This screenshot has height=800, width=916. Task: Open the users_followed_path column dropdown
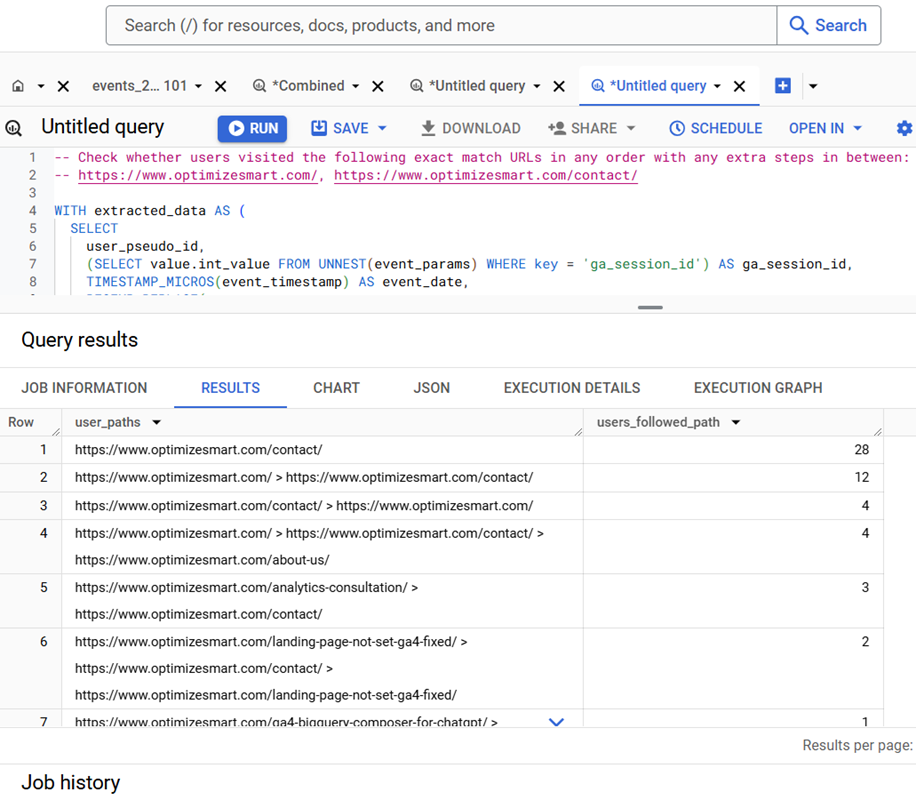point(736,422)
